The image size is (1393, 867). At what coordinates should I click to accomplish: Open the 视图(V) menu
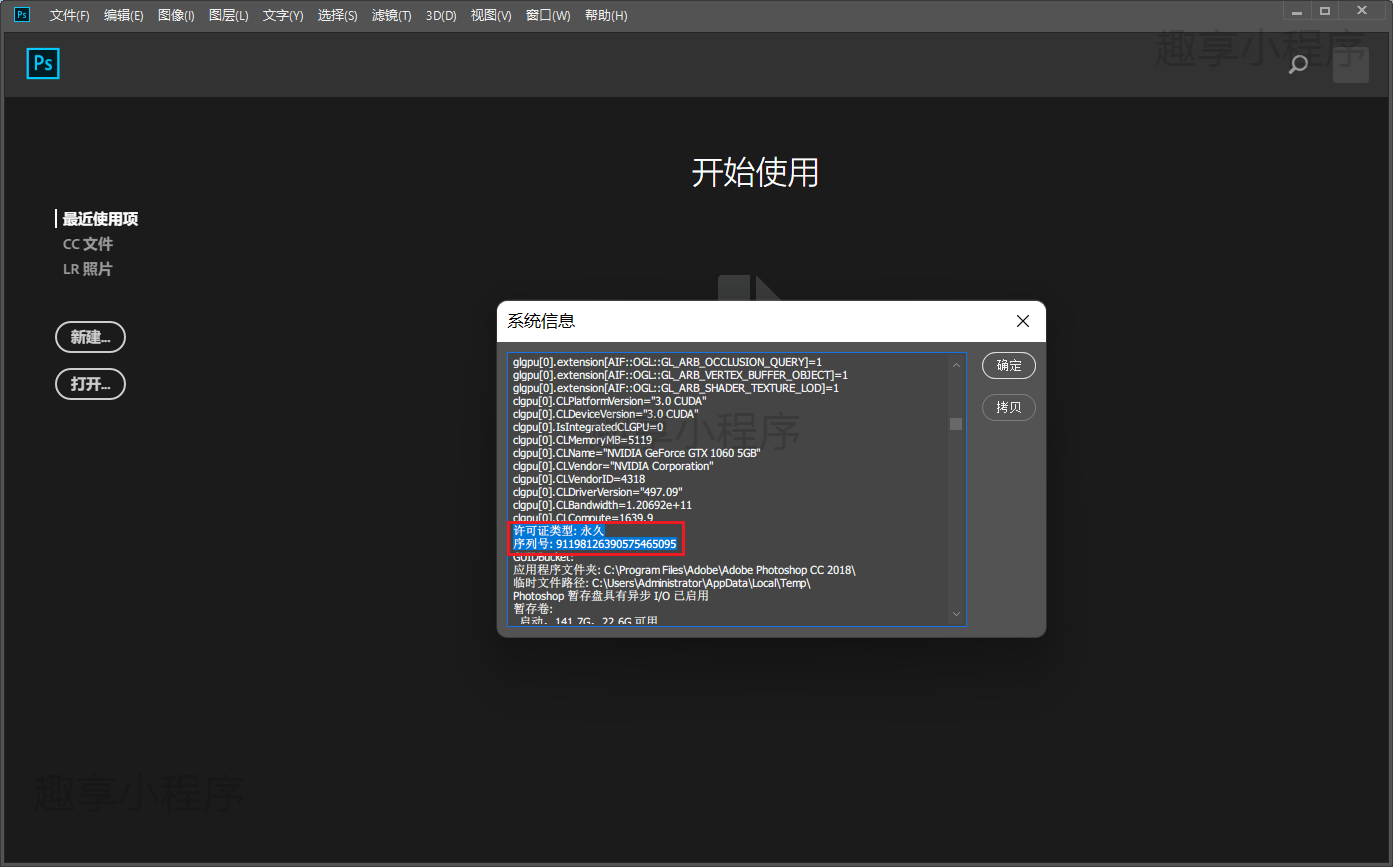(491, 16)
